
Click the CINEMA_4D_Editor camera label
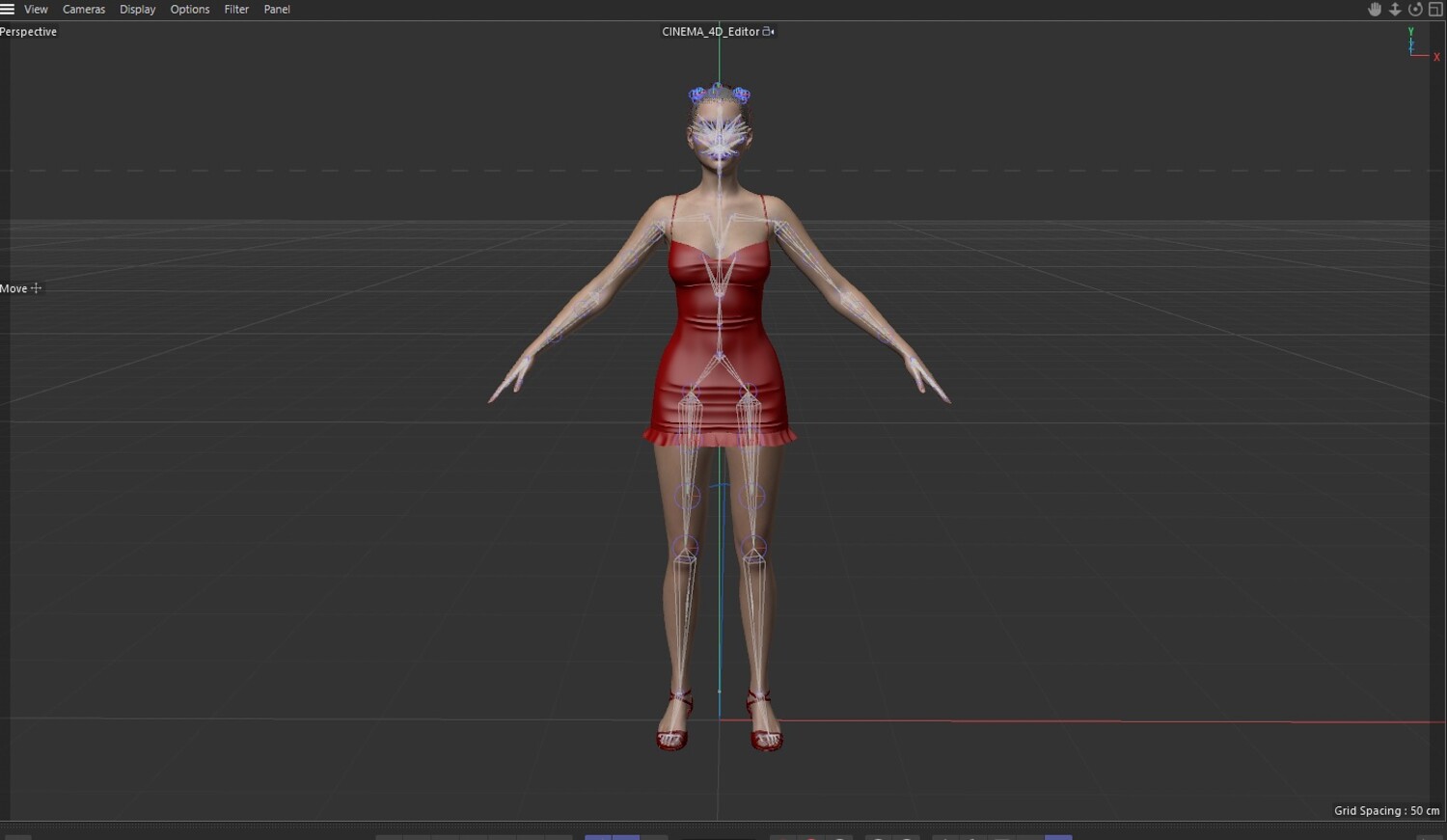click(x=711, y=32)
